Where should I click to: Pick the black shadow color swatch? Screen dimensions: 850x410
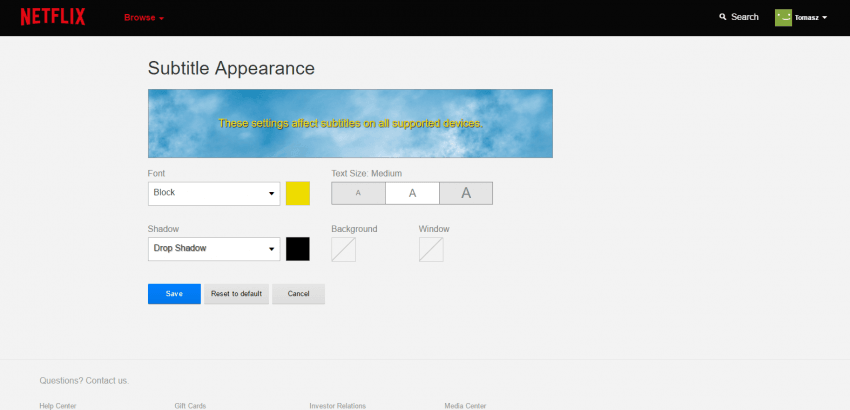(x=298, y=249)
